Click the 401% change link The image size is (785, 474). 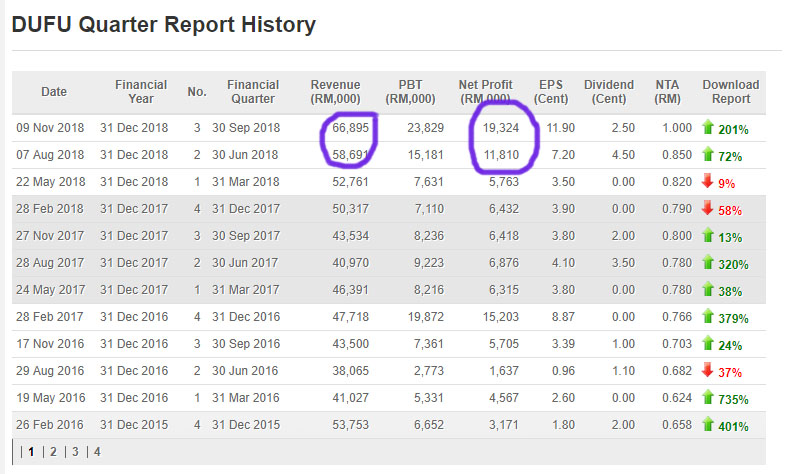pos(733,427)
